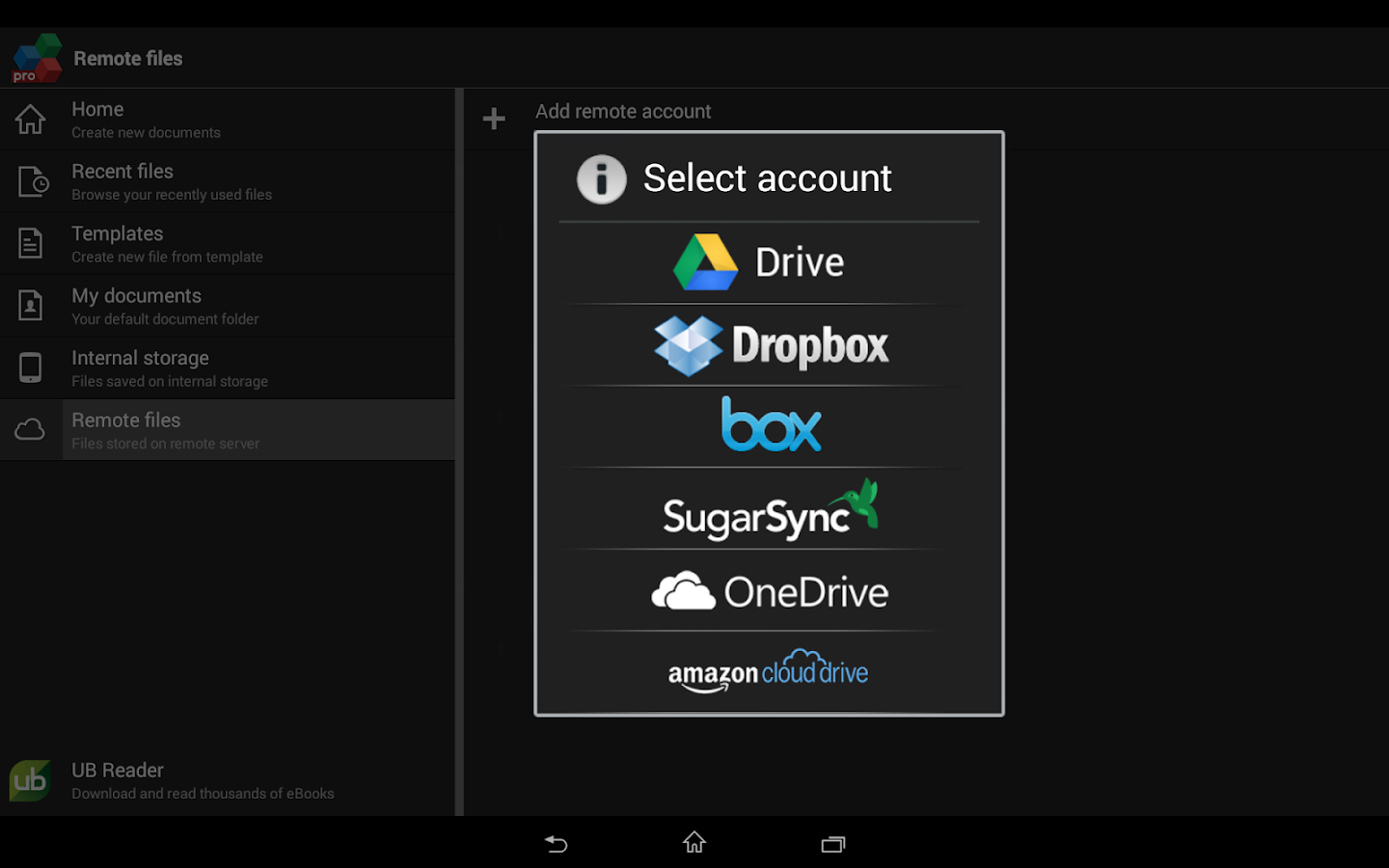
Task: Choose Google Drive account
Action: pyautogui.click(x=769, y=262)
